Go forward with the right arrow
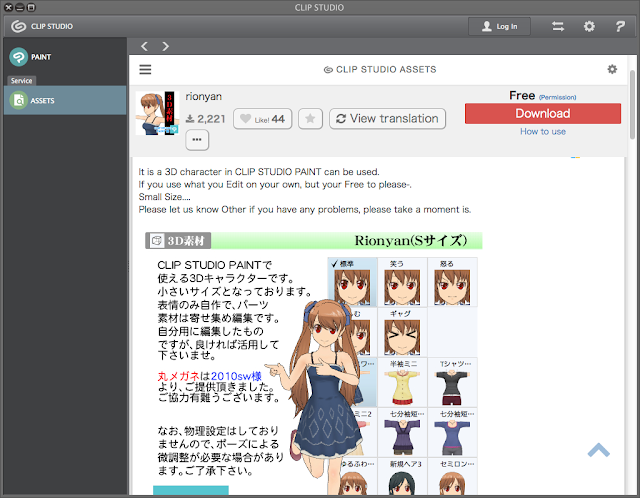This screenshot has height=498, width=640. 165,46
